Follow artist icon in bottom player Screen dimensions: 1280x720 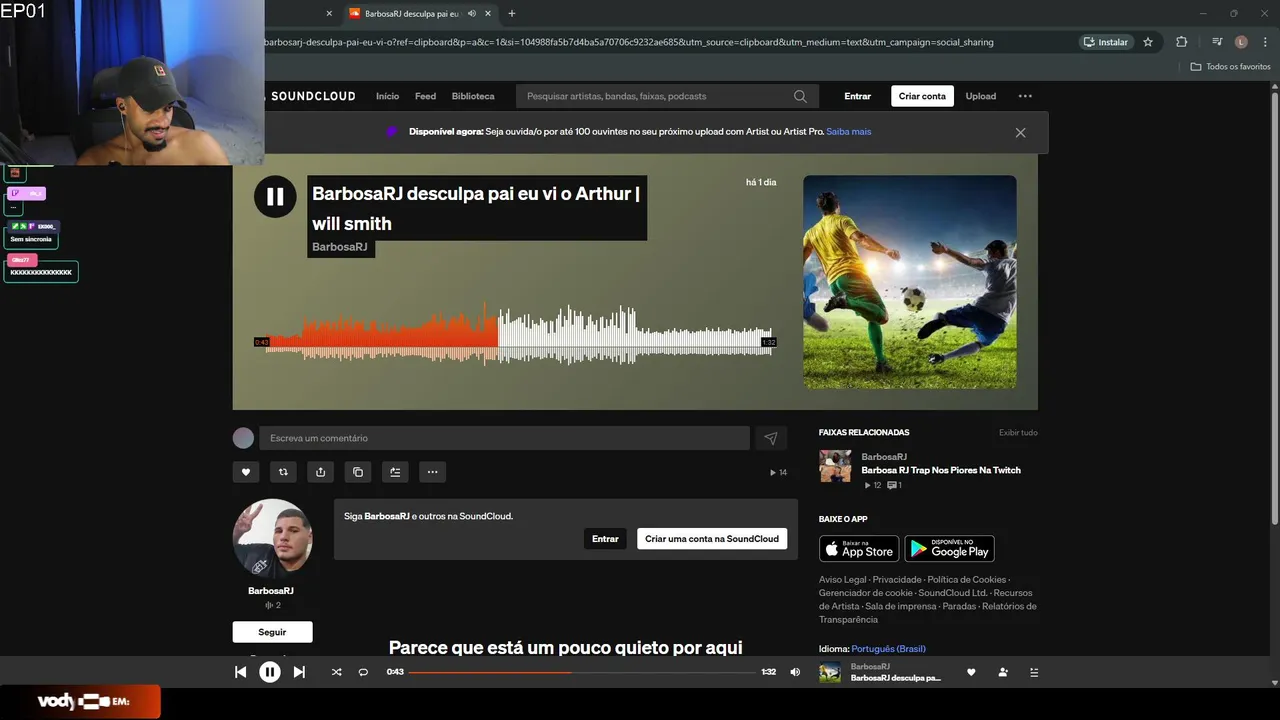click(1003, 672)
